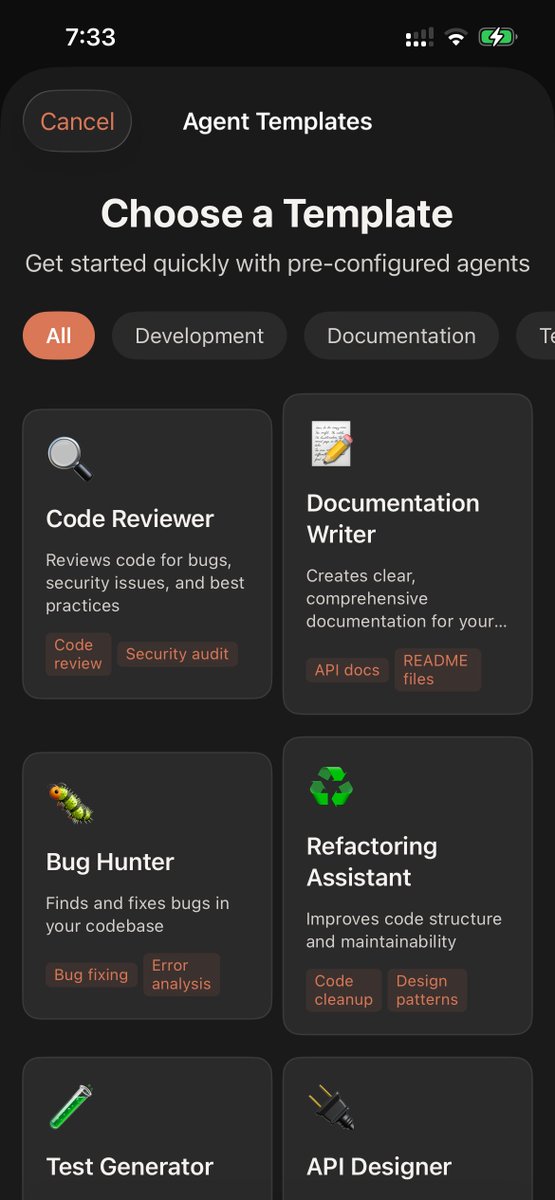Choose the API Designer template title
Viewport: 555px width, 1200px height.
click(x=379, y=1166)
